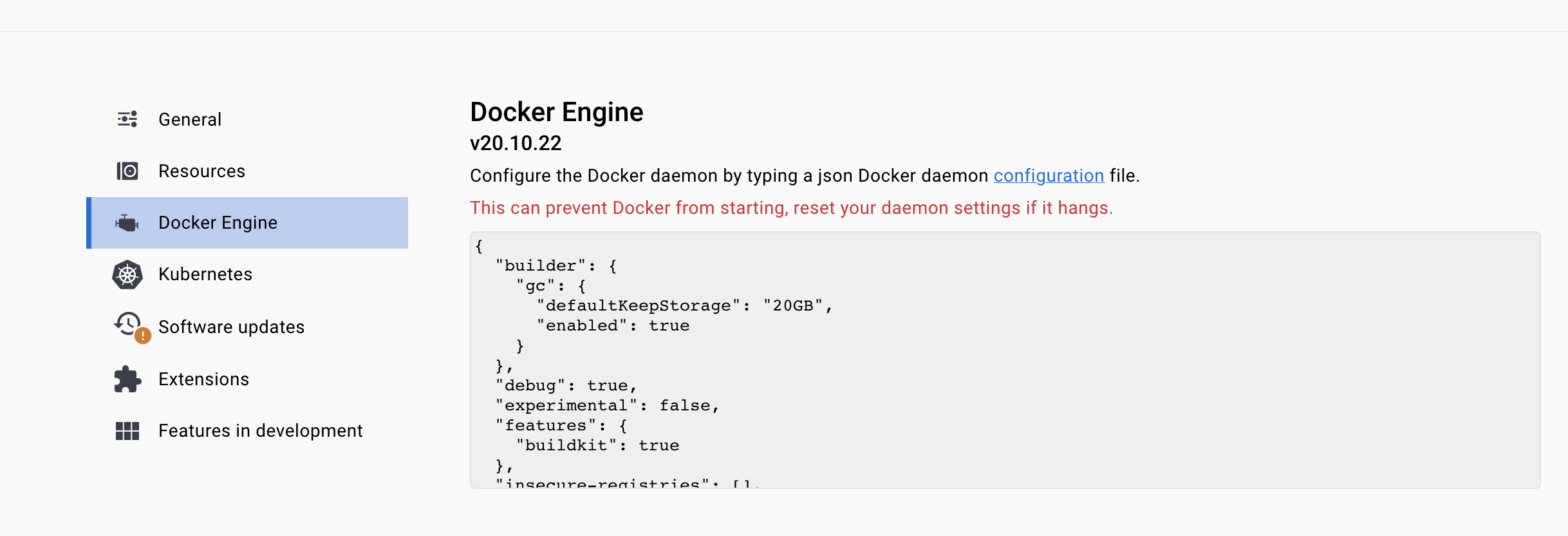
Task: Click the Software updates clock icon
Action: (127, 323)
